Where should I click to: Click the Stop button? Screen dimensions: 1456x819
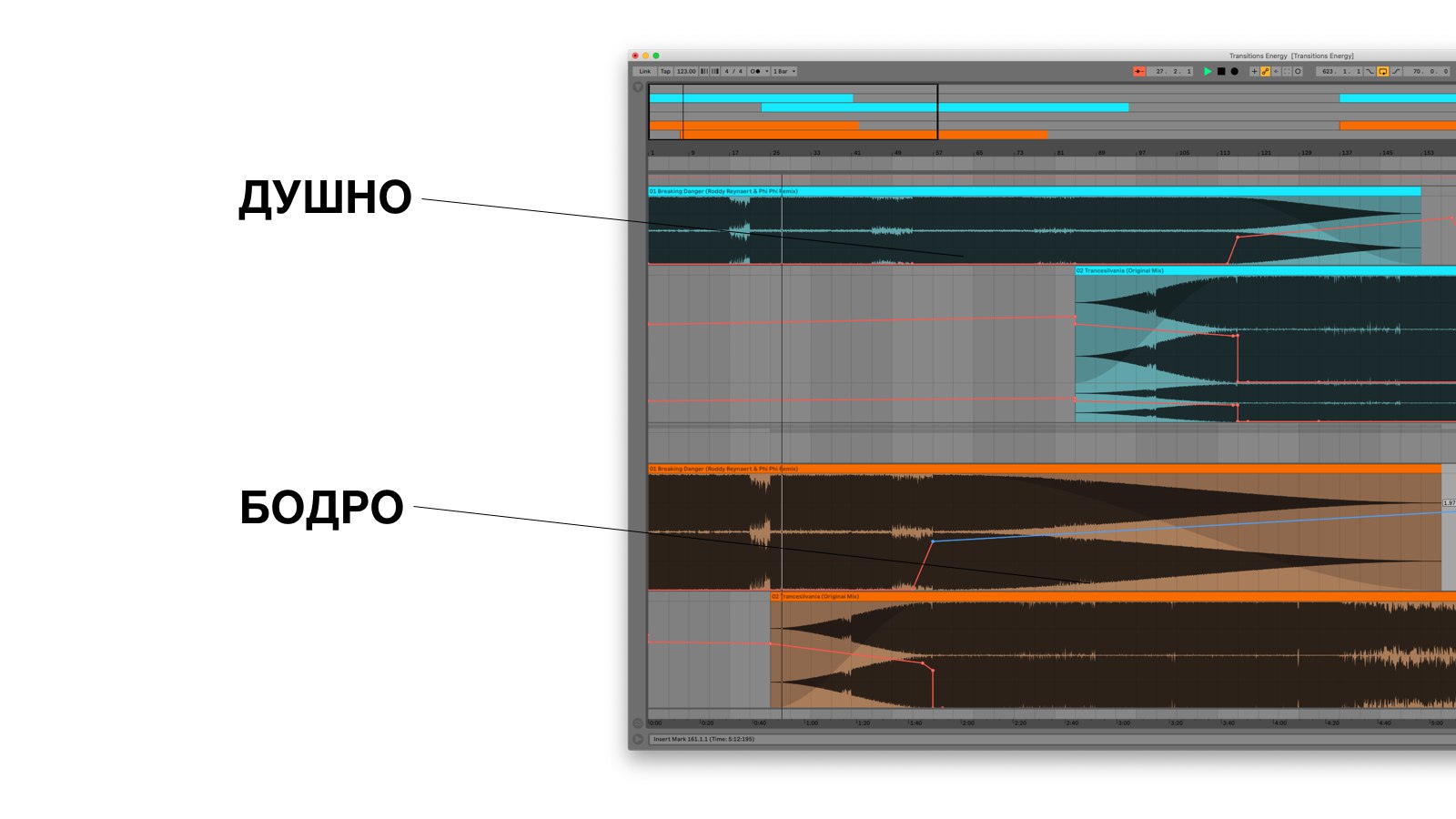(1221, 71)
